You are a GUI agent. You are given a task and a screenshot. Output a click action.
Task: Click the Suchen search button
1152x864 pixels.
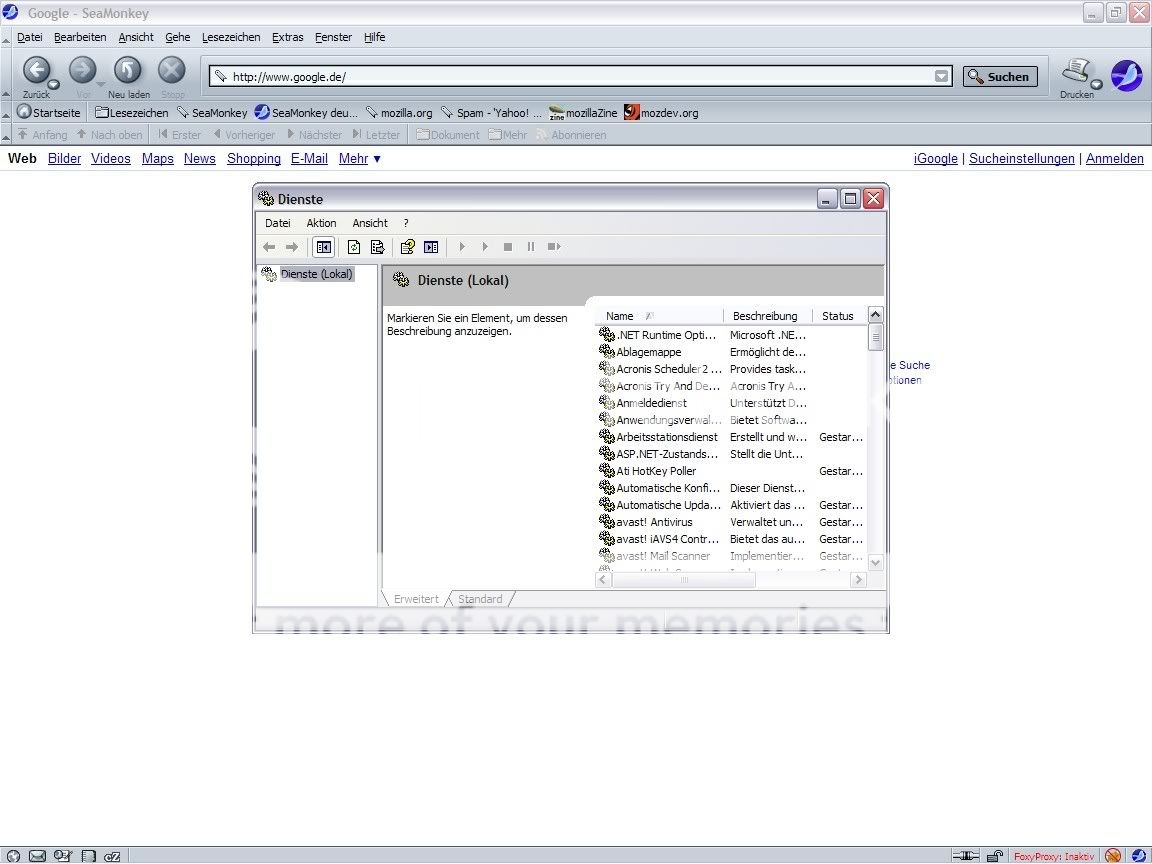click(1000, 76)
